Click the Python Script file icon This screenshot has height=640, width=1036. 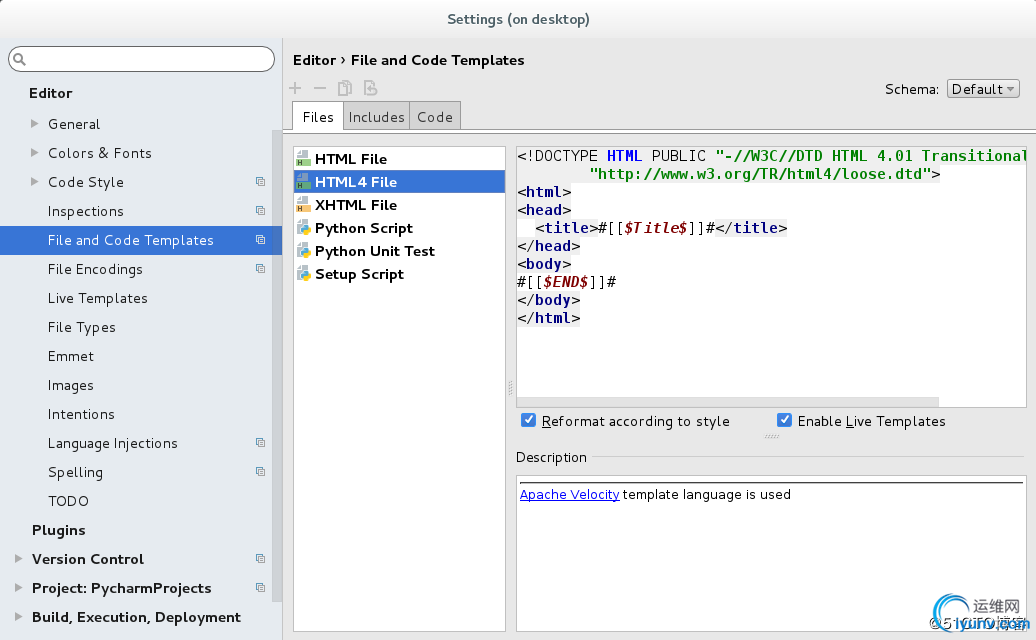point(303,228)
